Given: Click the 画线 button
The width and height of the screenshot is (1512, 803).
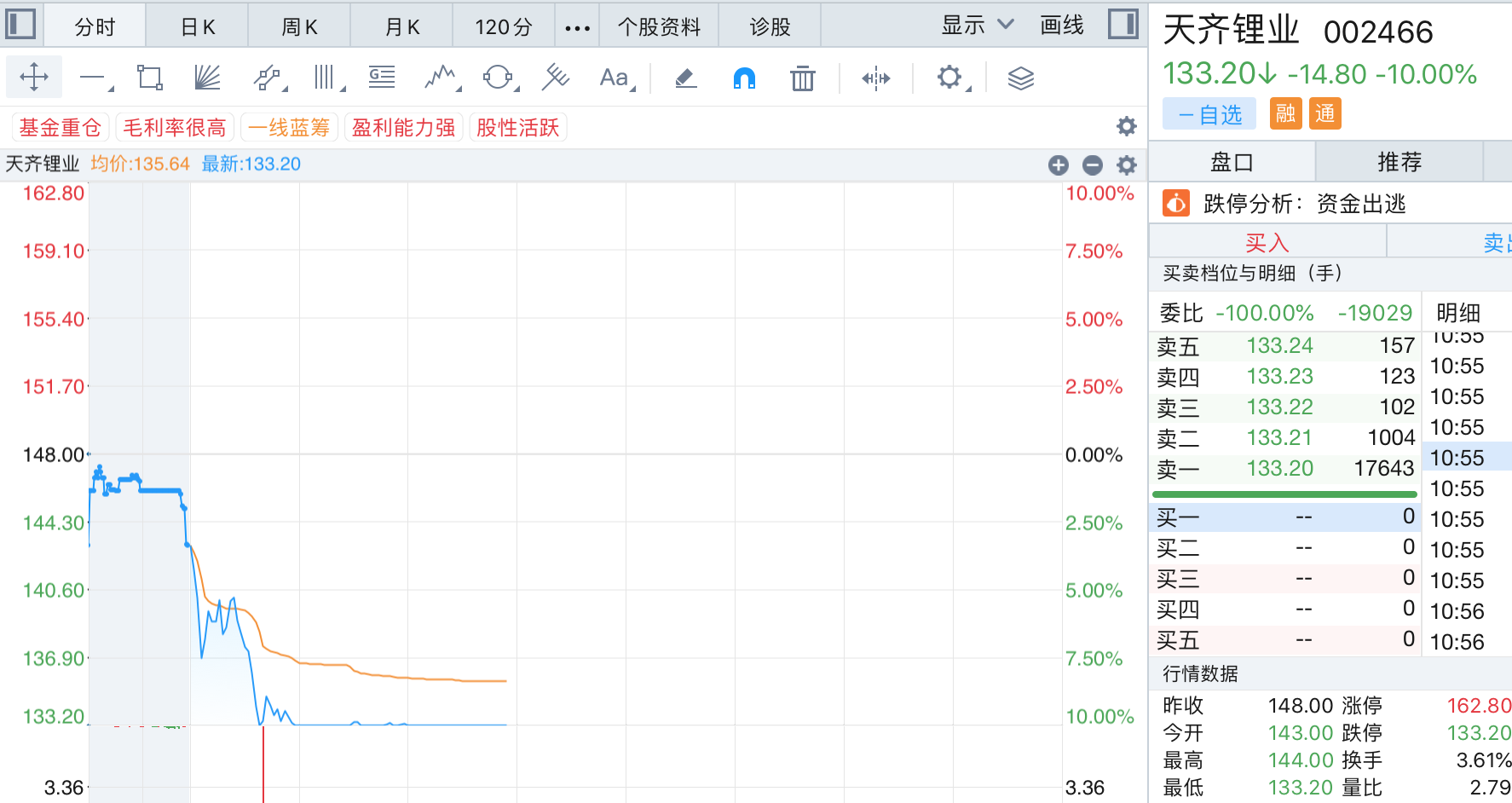Looking at the screenshot, I should pos(1062,26).
